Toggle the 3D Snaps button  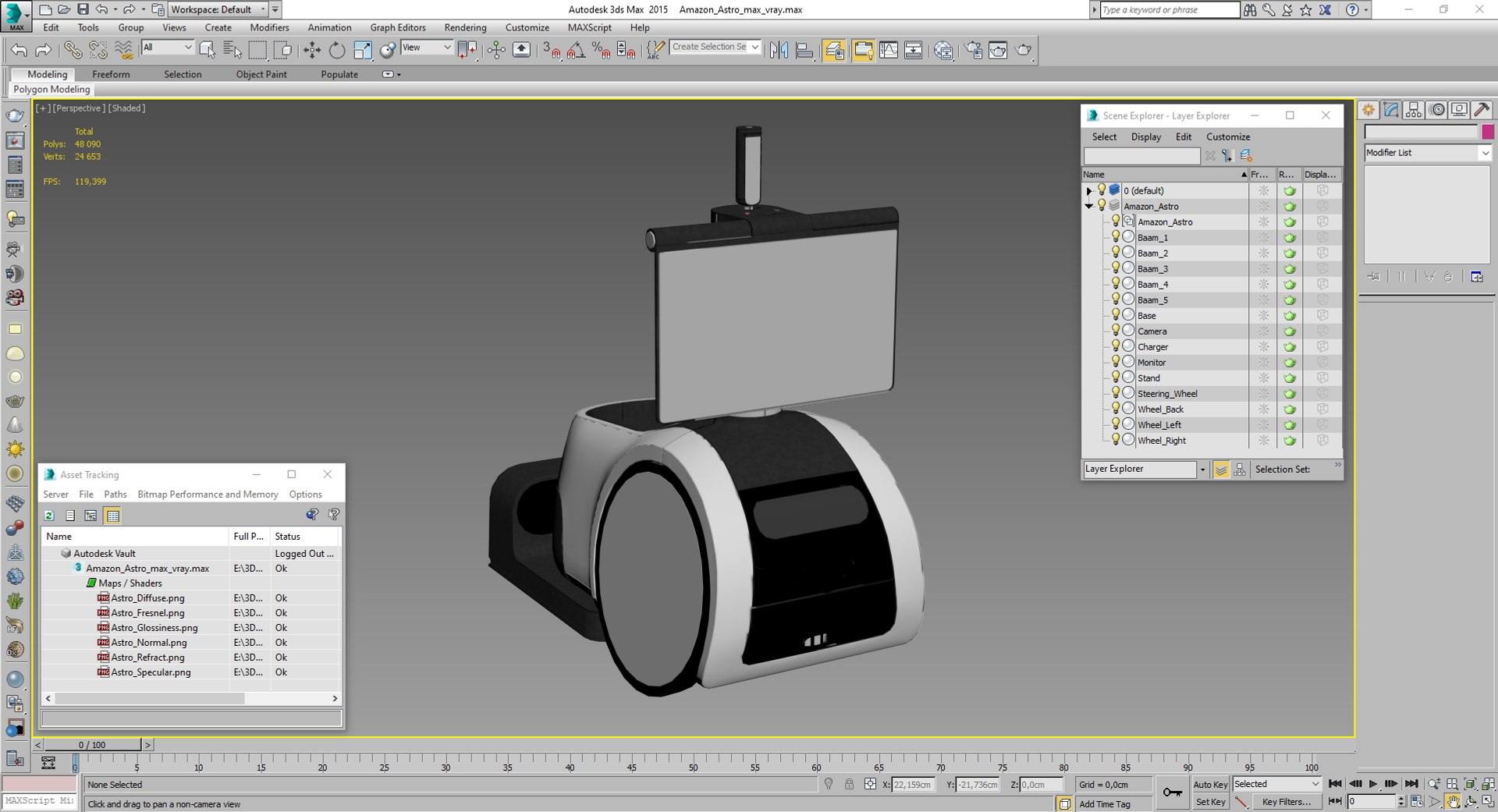552,51
